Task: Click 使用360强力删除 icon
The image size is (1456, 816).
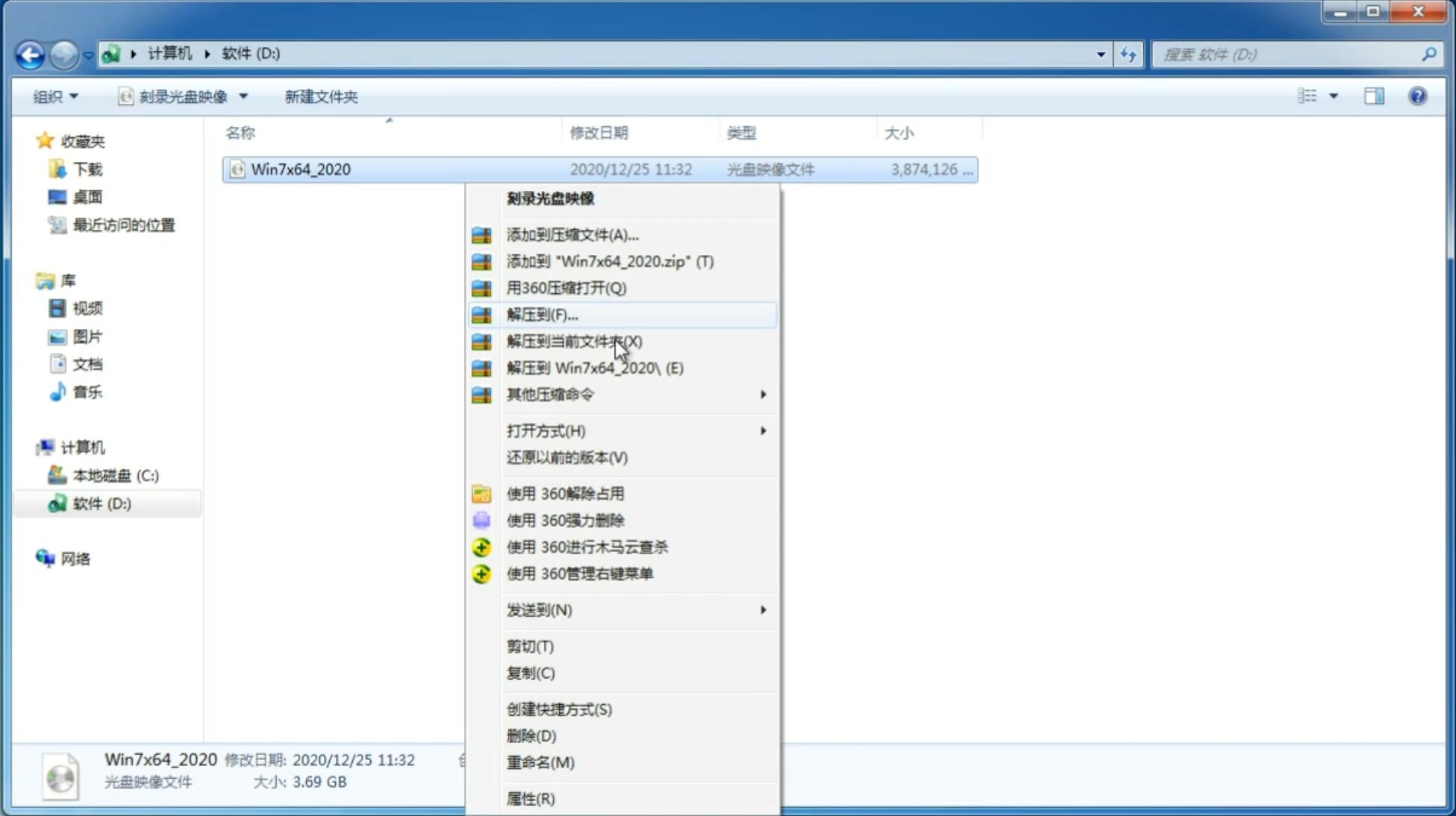Action: tap(481, 520)
